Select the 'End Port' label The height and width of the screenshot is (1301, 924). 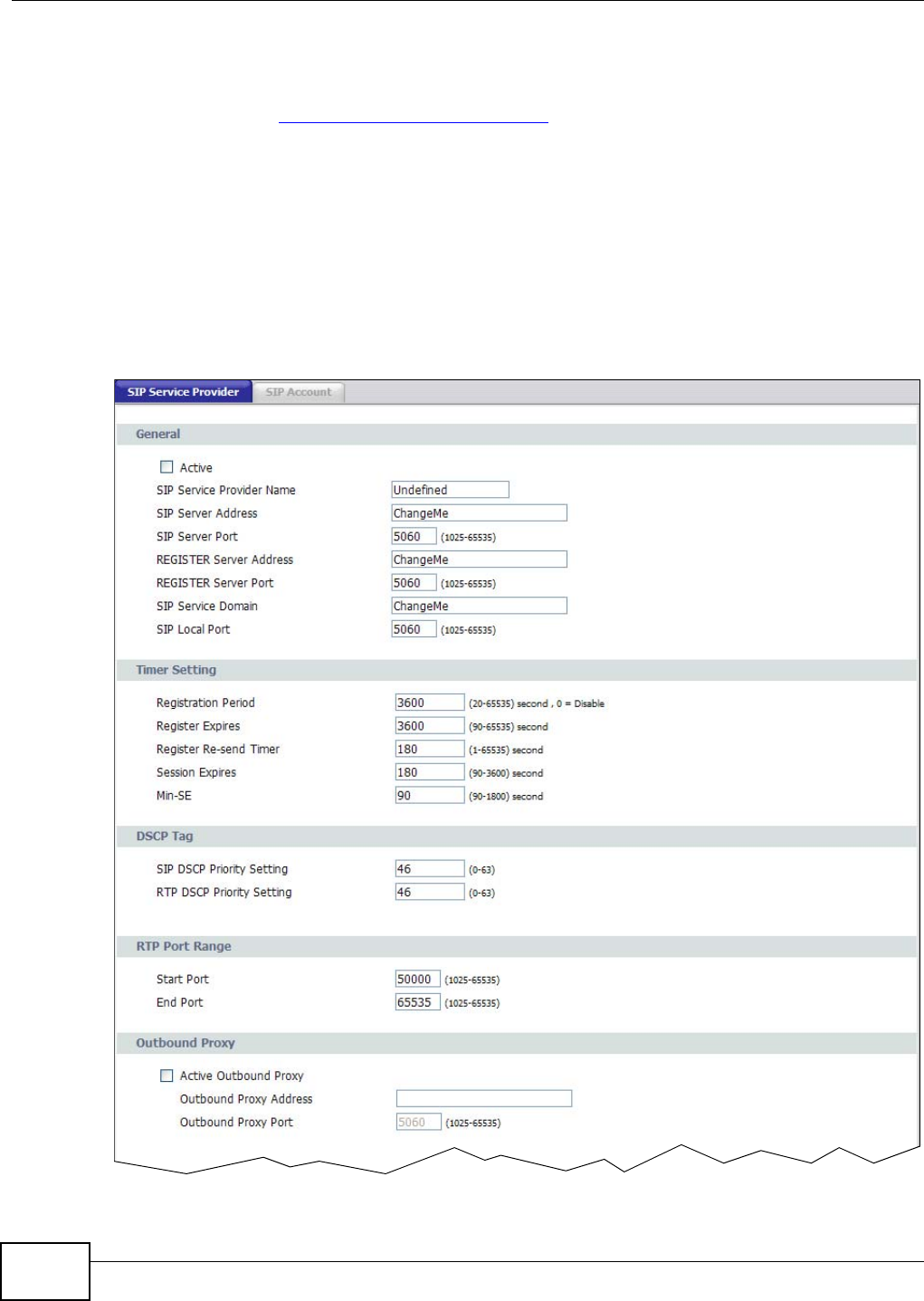pos(180,1002)
